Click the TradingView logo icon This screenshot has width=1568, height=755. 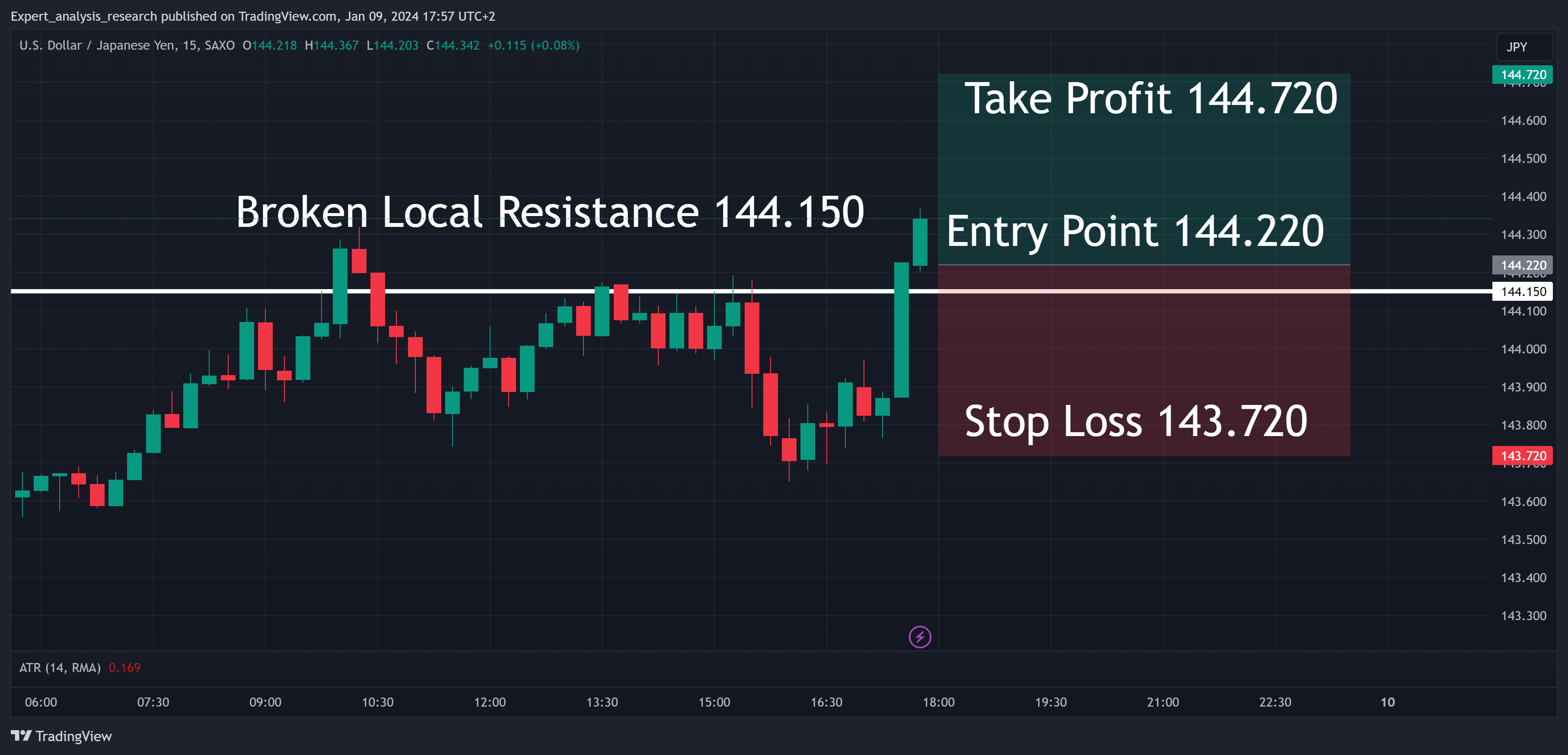(x=21, y=736)
